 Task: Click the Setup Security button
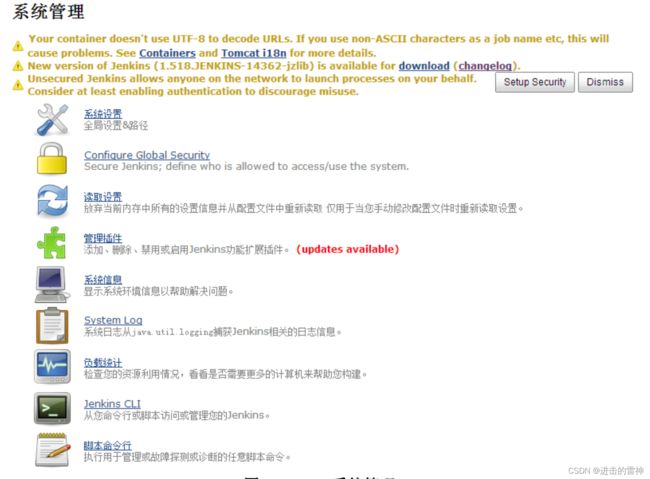click(x=535, y=82)
